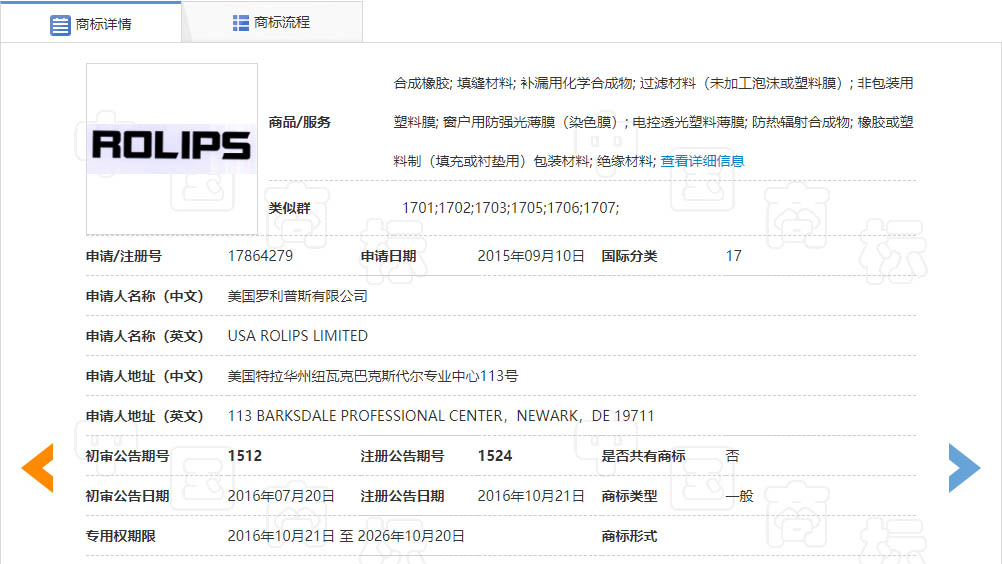Click international class value 17
The image size is (1002, 564).
tap(733, 256)
